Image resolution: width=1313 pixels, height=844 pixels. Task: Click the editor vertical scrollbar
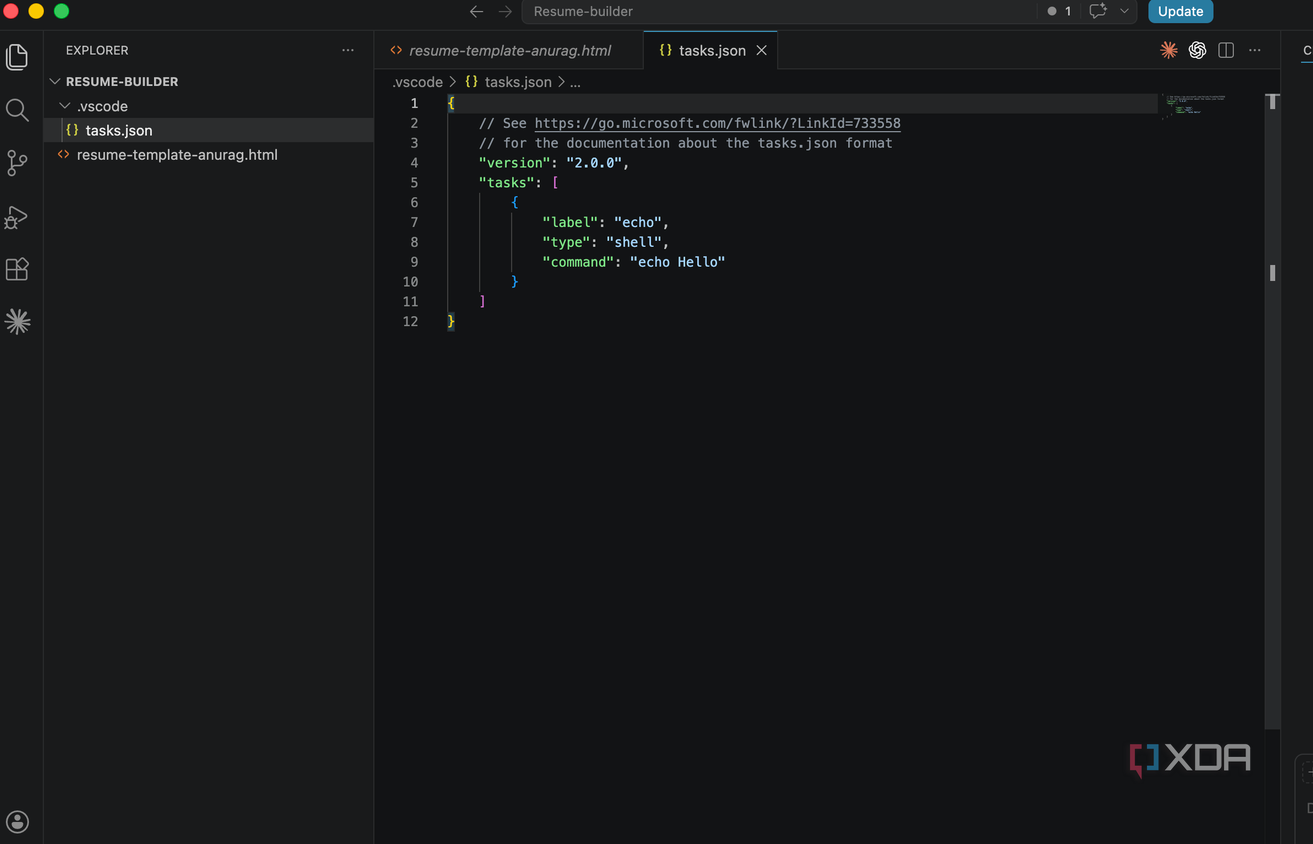pyautogui.click(x=1272, y=410)
